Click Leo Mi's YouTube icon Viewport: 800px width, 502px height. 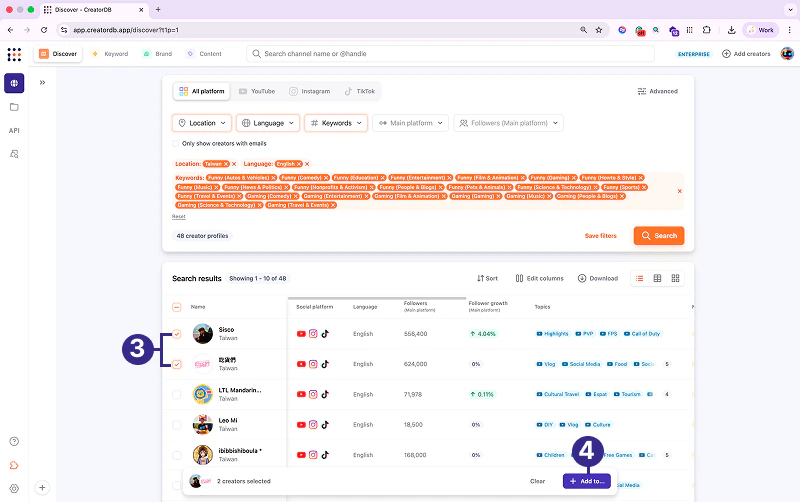coord(301,424)
